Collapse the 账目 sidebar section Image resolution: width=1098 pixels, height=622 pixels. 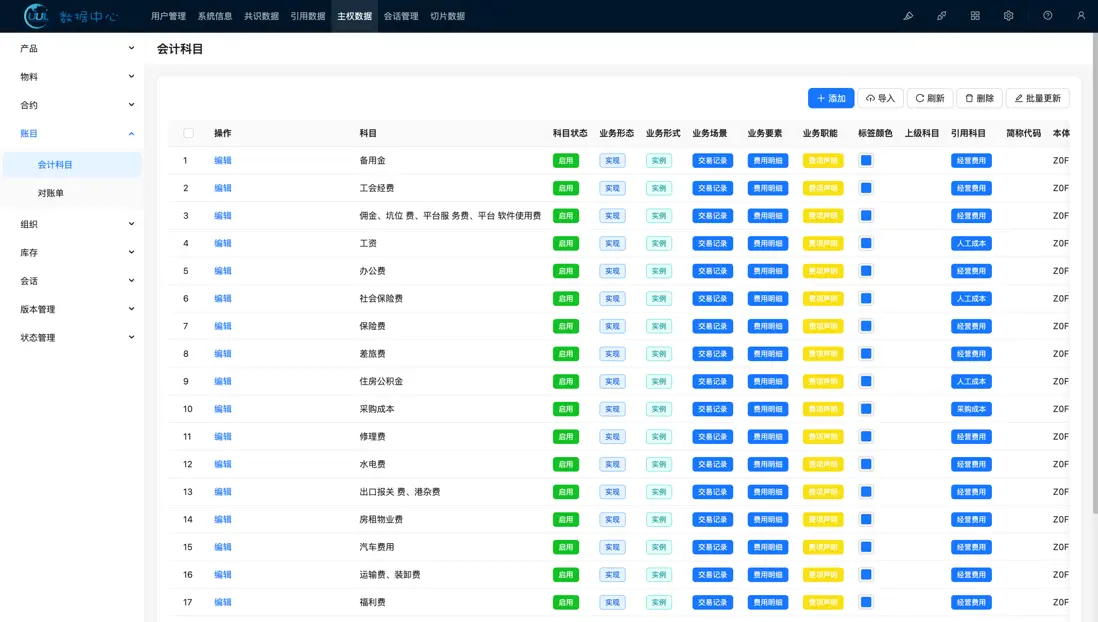[72, 133]
